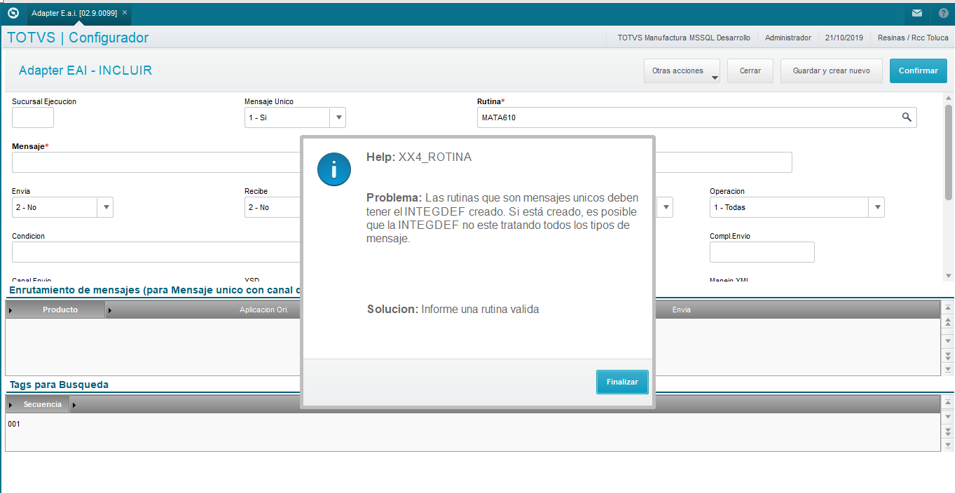
Task: Click TOTVS Manufactura MSSQL Desarrollo text
Action: point(683,38)
